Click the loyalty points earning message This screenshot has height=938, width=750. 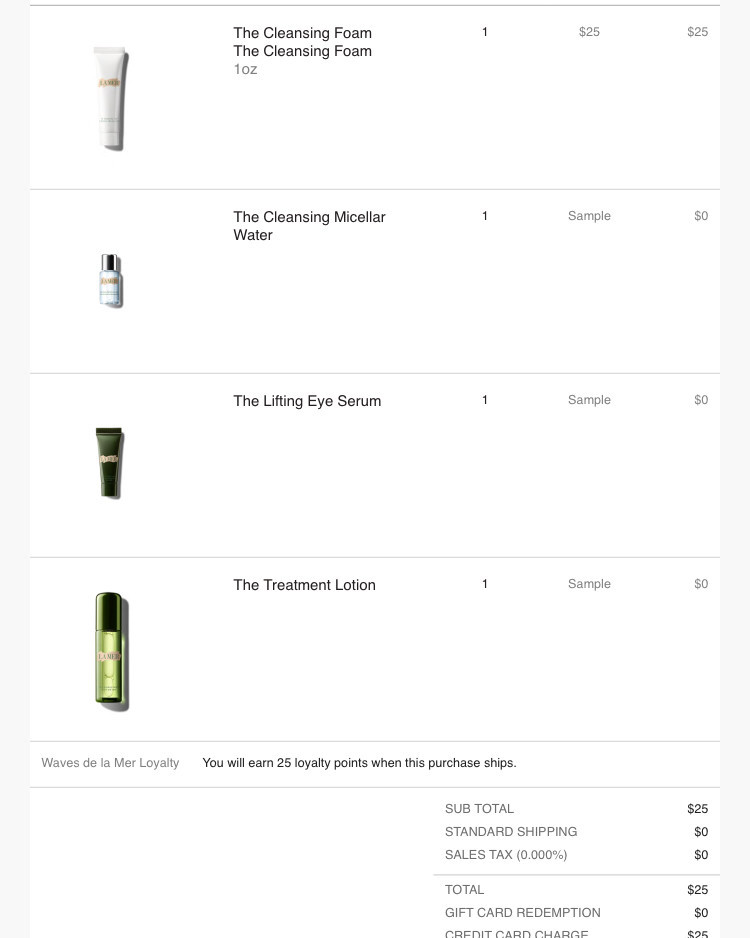pos(359,763)
